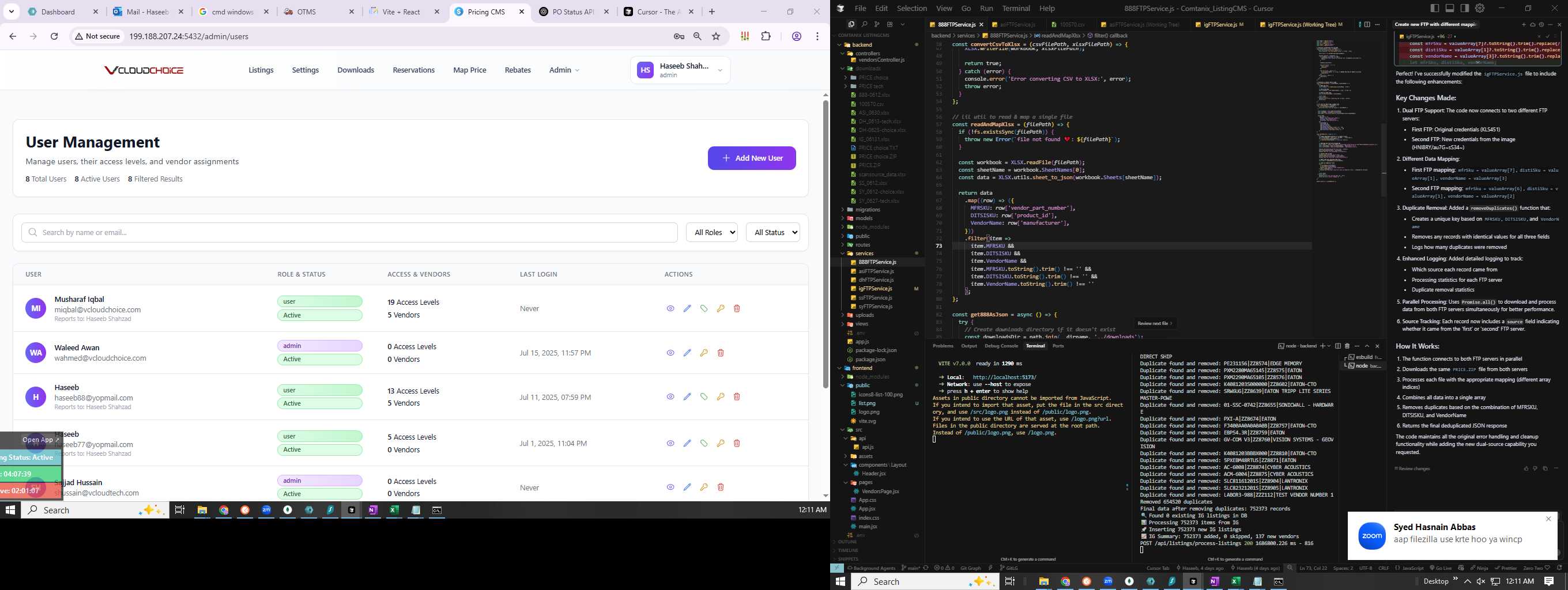Open Zoom from the right taskbar
The image size is (1568, 590).
1108,581
